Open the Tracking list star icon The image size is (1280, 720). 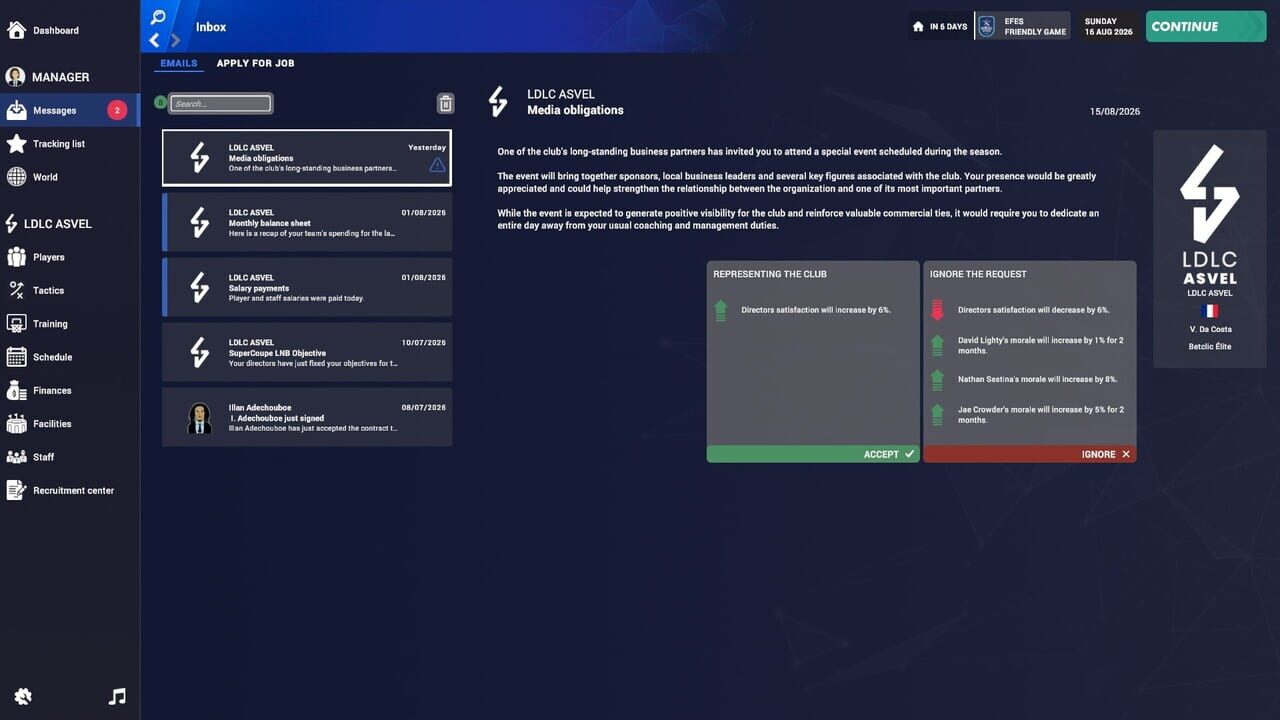point(16,144)
